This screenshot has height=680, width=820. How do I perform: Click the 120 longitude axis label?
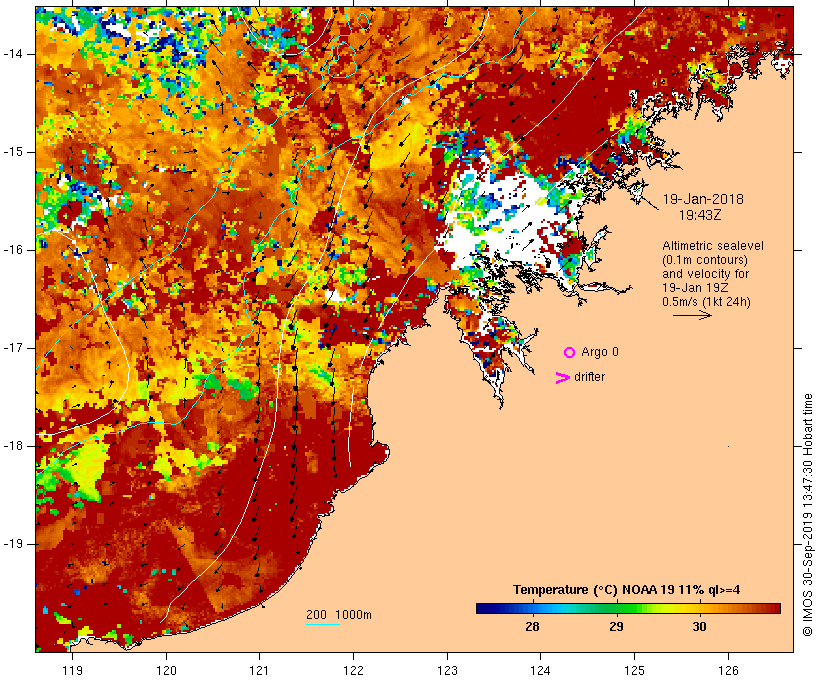click(166, 670)
